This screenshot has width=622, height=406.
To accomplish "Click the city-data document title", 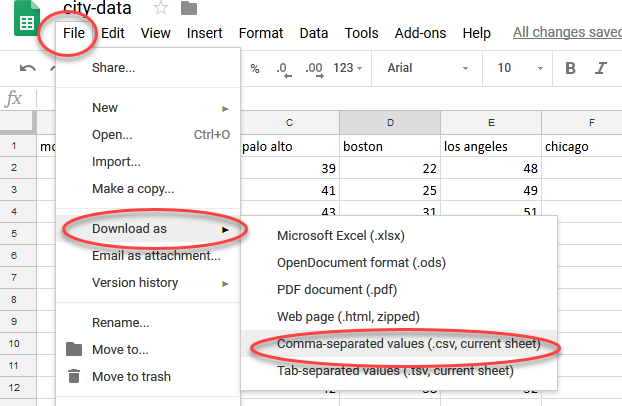I will coord(97,8).
